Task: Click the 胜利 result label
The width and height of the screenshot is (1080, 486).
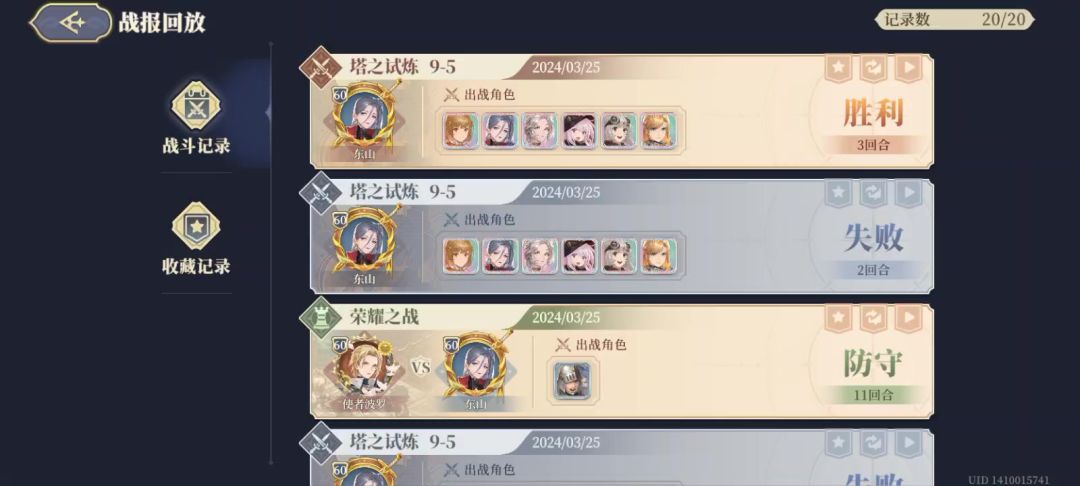Action: (x=873, y=114)
